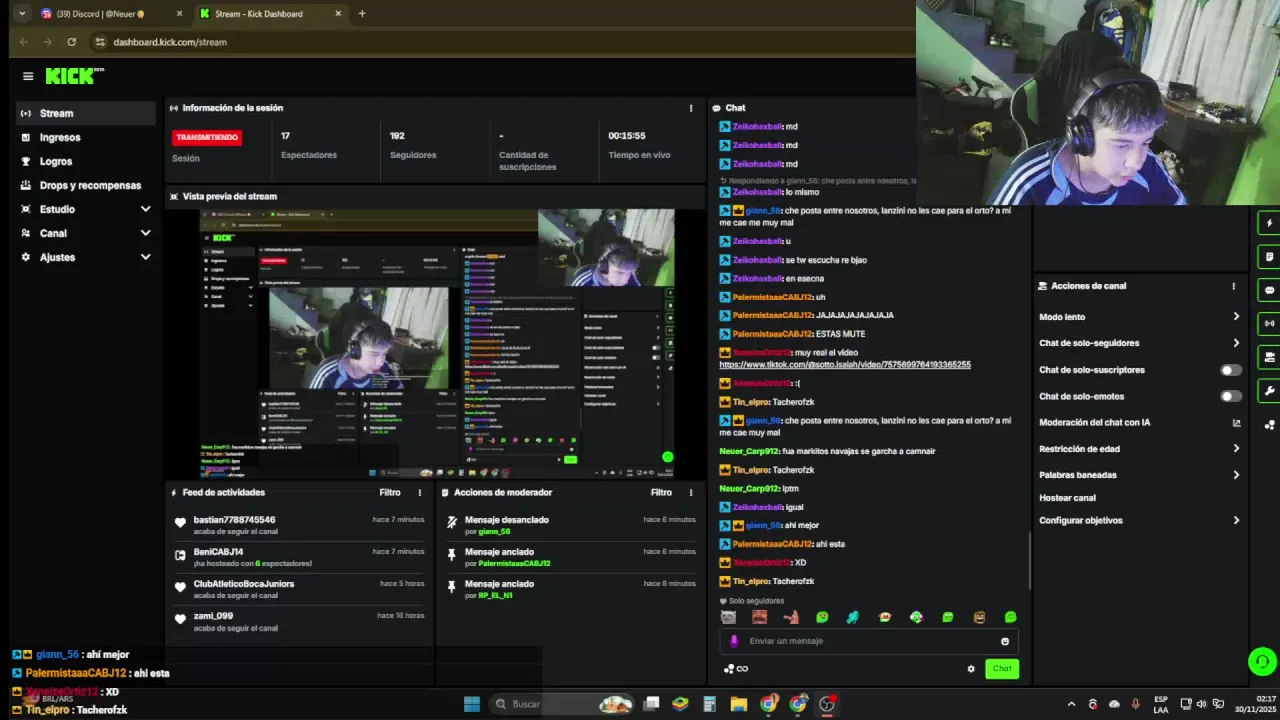Expand Palabras baneadas option
The width and height of the screenshot is (1280, 720).
click(x=1139, y=475)
